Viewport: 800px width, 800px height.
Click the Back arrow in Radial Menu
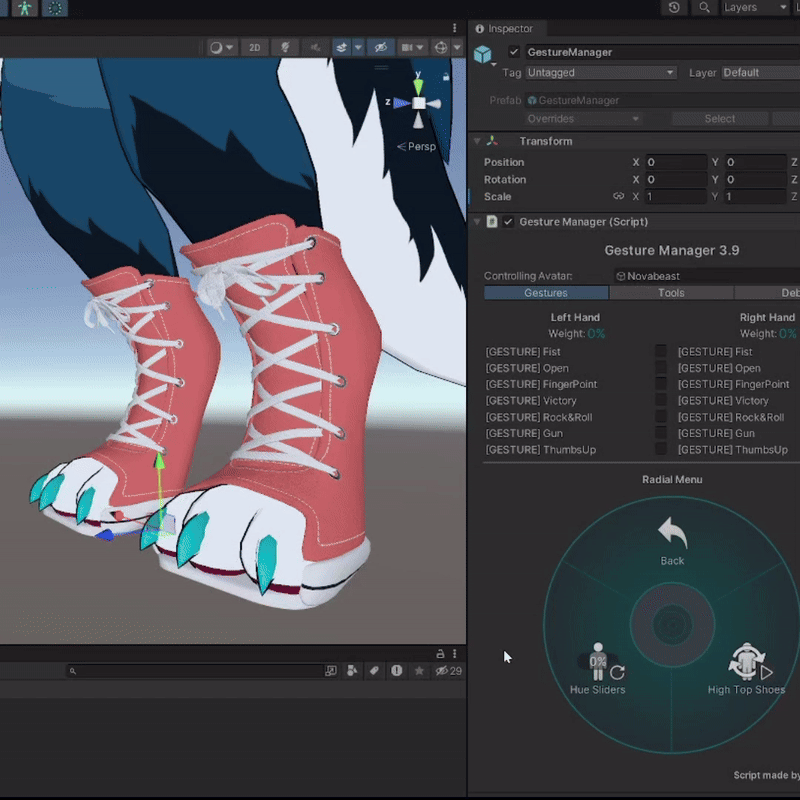coord(672,541)
